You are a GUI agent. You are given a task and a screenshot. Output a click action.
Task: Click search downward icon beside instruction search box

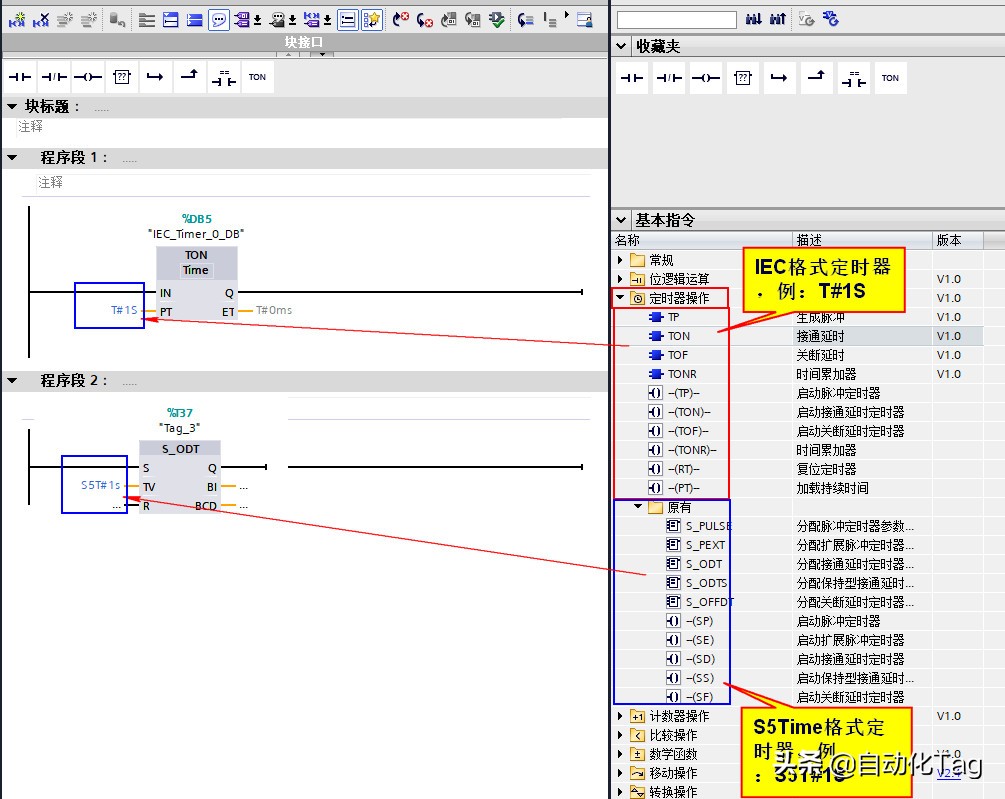tap(753, 19)
